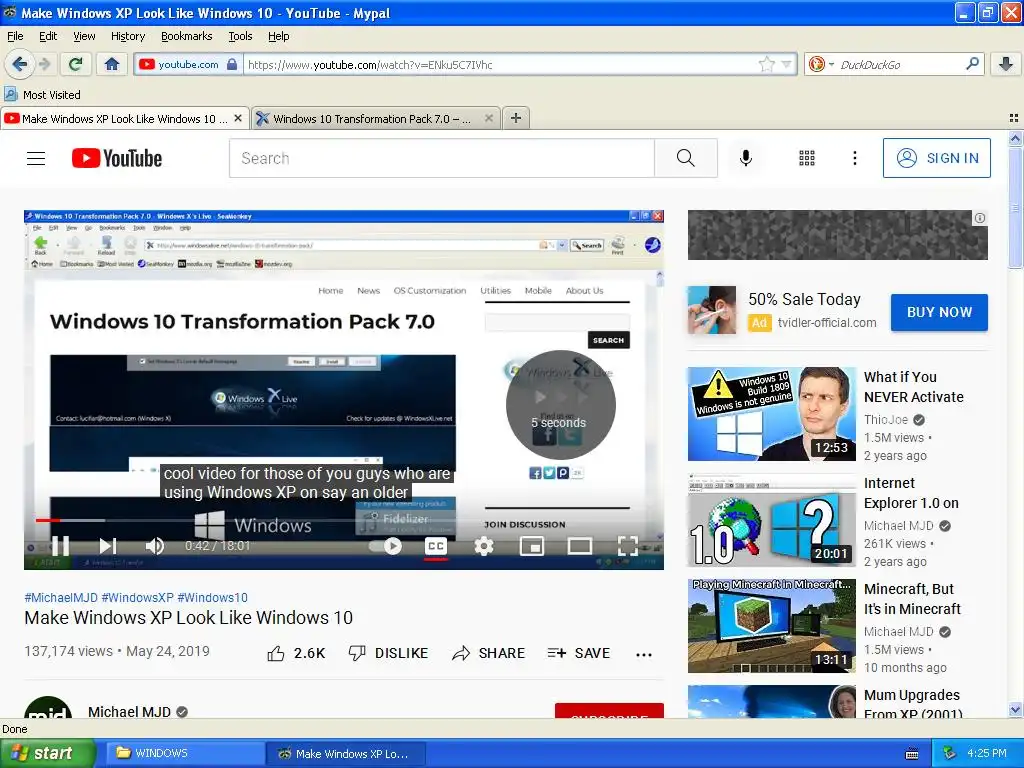Viewport: 1024px width, 768px height.
Task: Pause the video
Action: coord(61,545)
